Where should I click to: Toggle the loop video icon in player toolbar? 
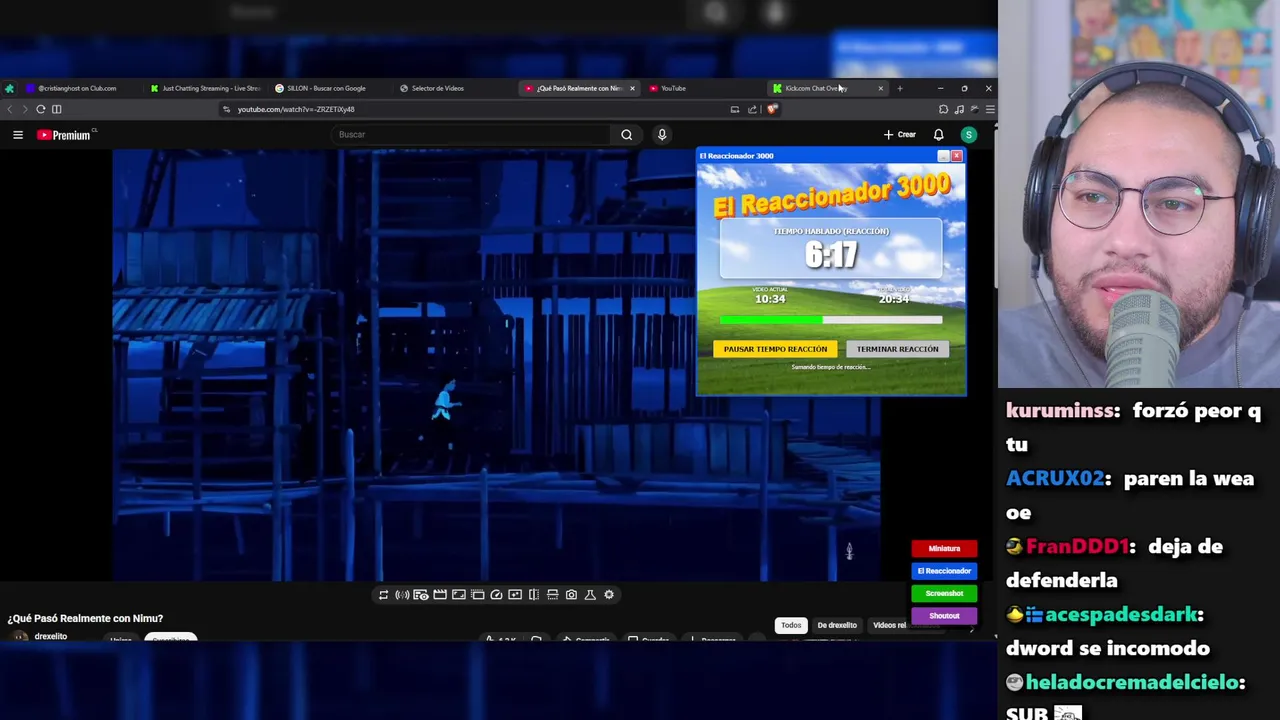coord(383,595)
